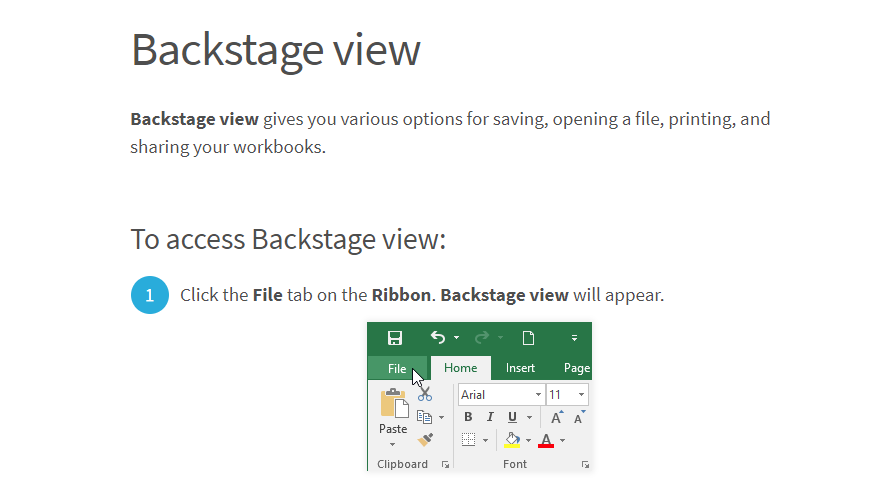Select the Cut scissors icon
The image size is (884, 487).
(425, 393)
